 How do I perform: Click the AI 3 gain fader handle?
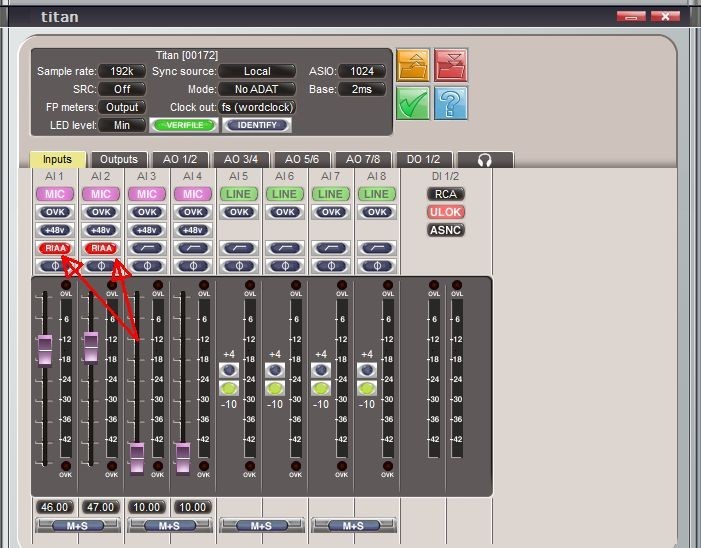pos(137,459)
